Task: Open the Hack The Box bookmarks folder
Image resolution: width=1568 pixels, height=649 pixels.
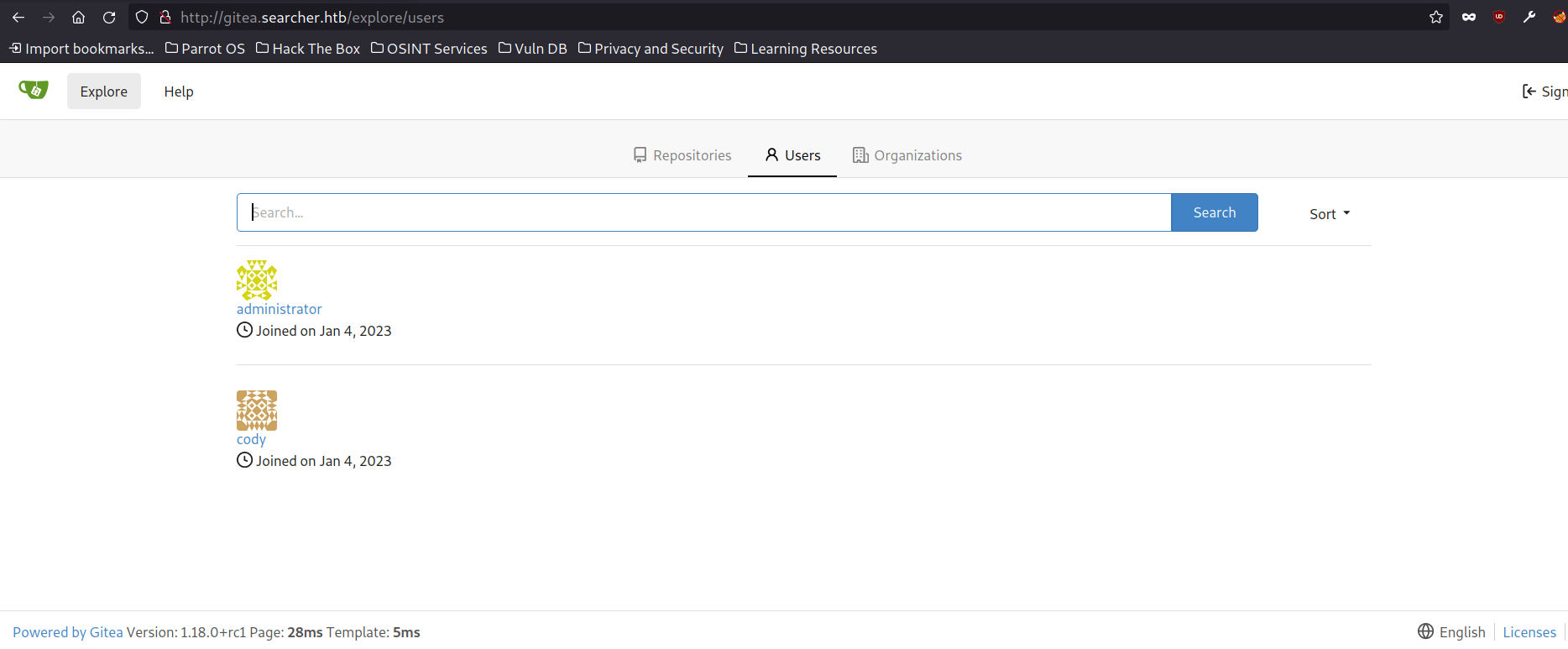Action: 308,49
